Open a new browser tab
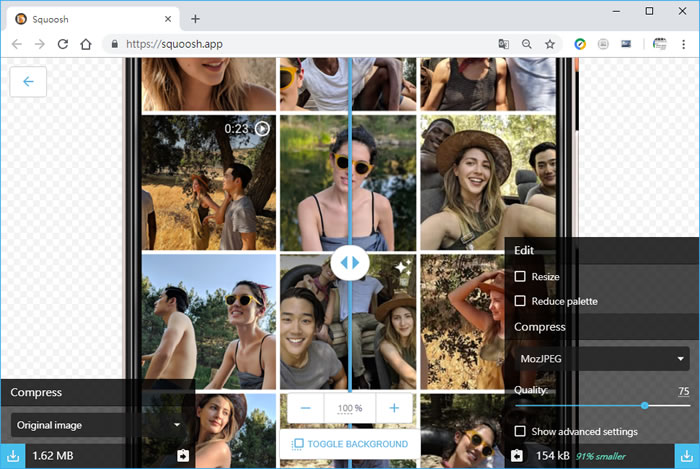 click(x=195, y=18)
